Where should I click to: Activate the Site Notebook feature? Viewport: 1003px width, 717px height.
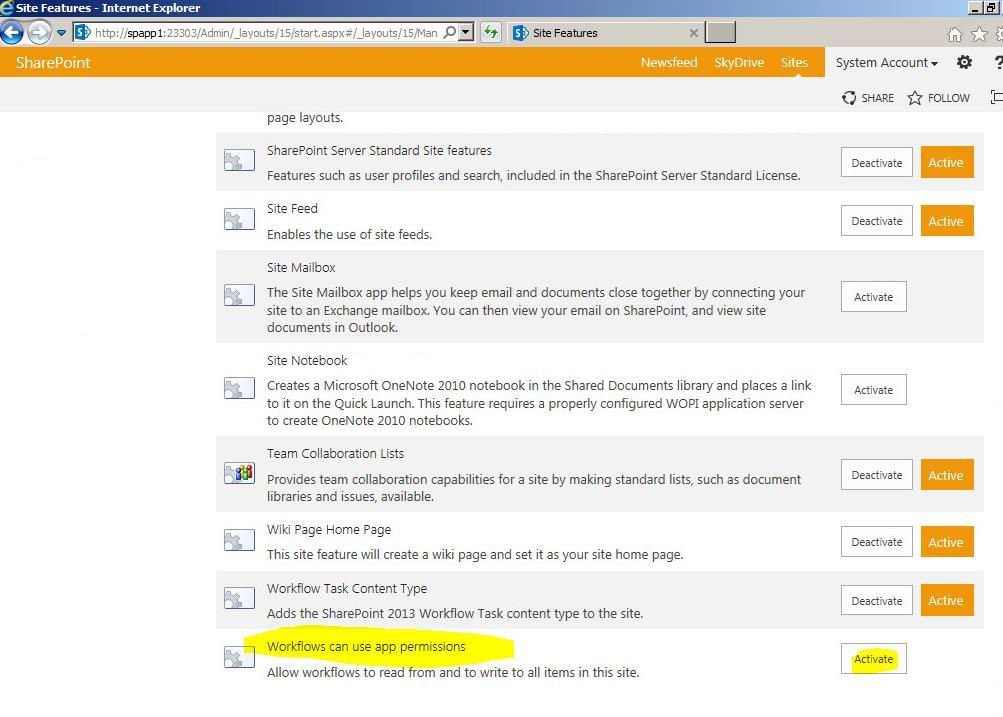[873, 390]
